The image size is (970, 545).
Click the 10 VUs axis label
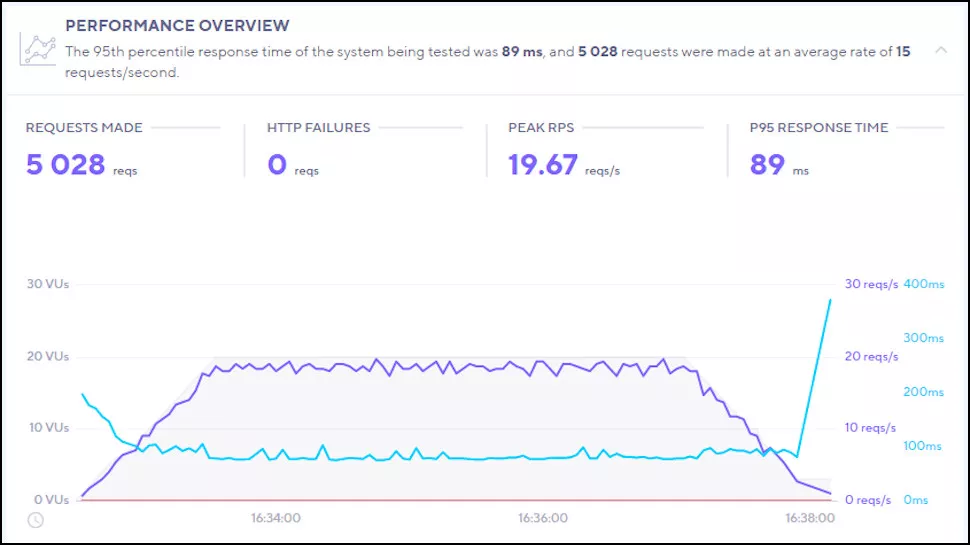(49, 427)
